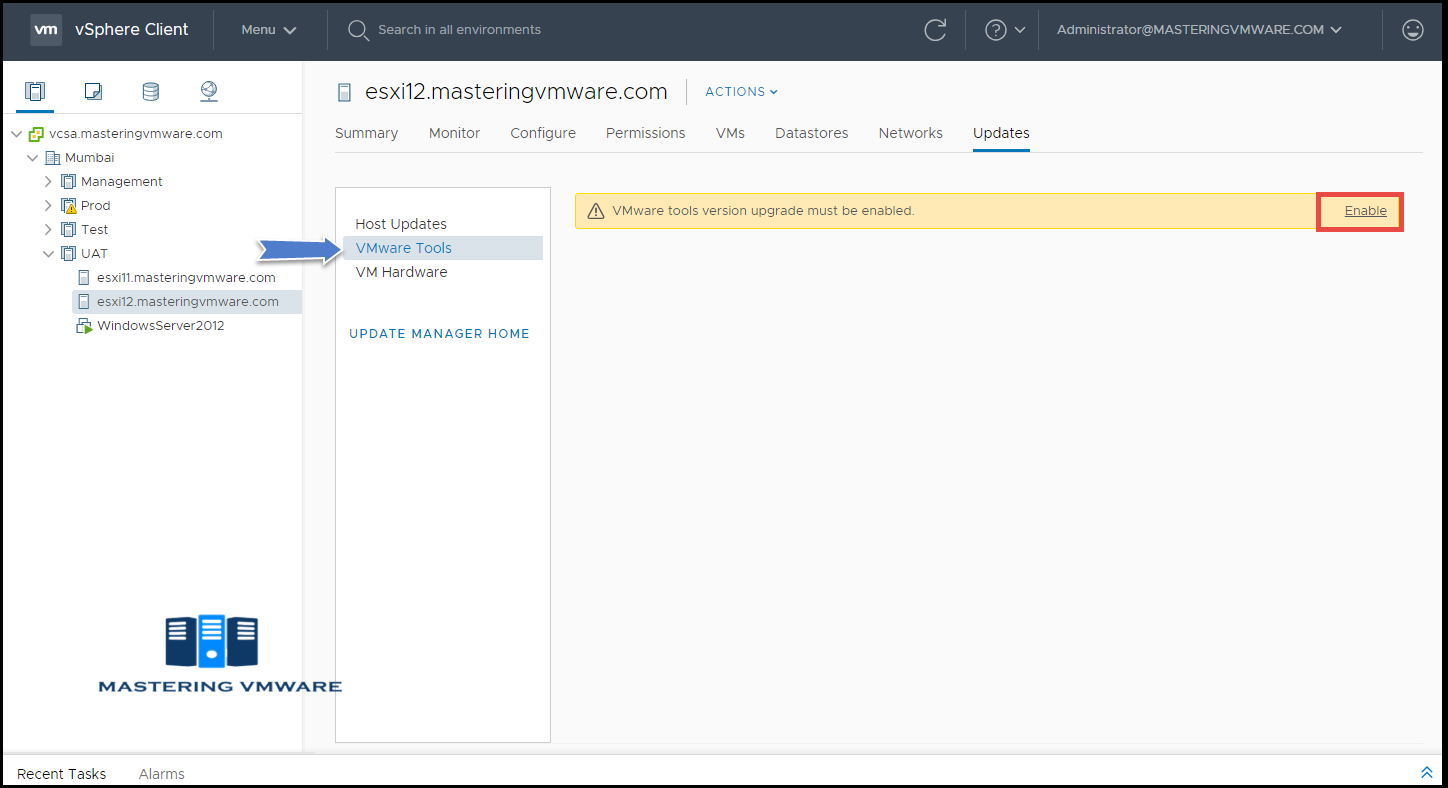Click the UAT cluster icon
1448x788 pixels.
click(68, 253)
